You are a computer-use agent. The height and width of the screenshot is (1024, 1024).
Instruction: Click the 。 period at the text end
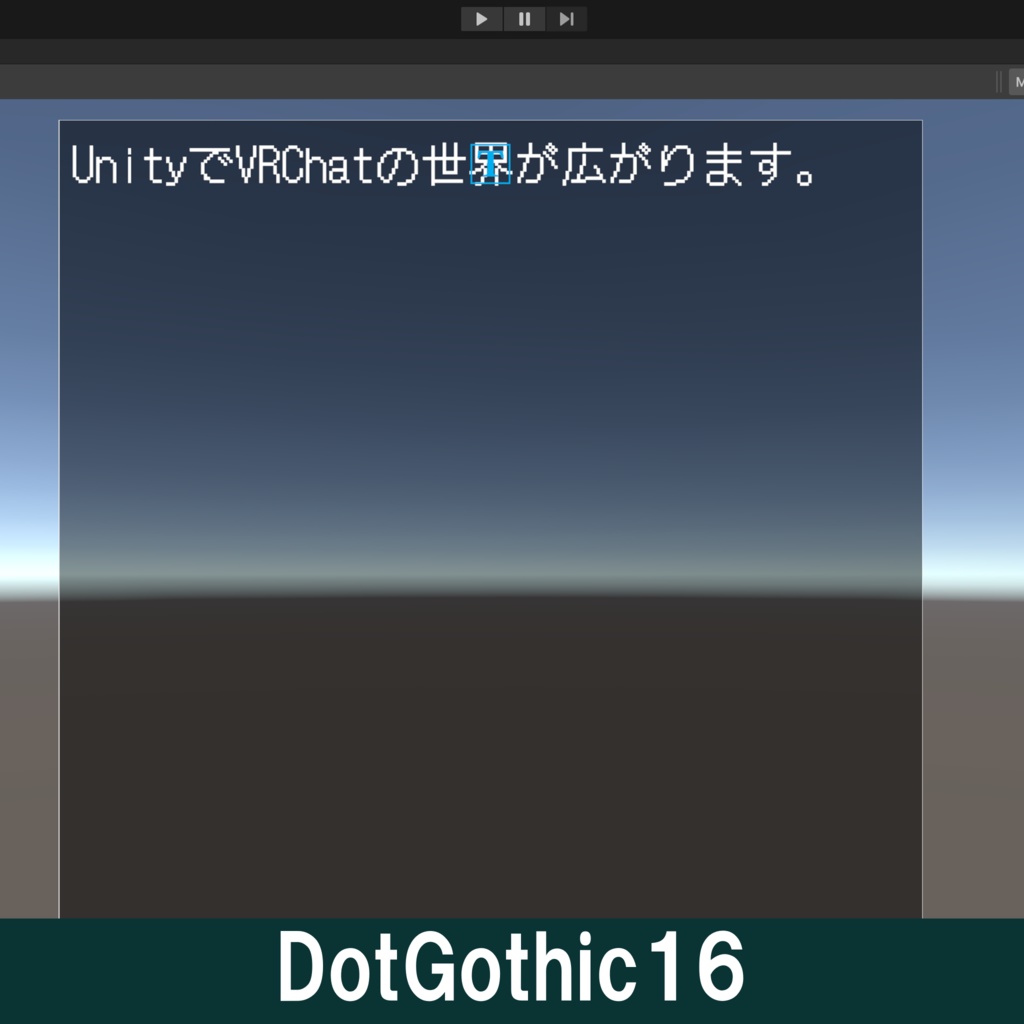coord(800,172)
